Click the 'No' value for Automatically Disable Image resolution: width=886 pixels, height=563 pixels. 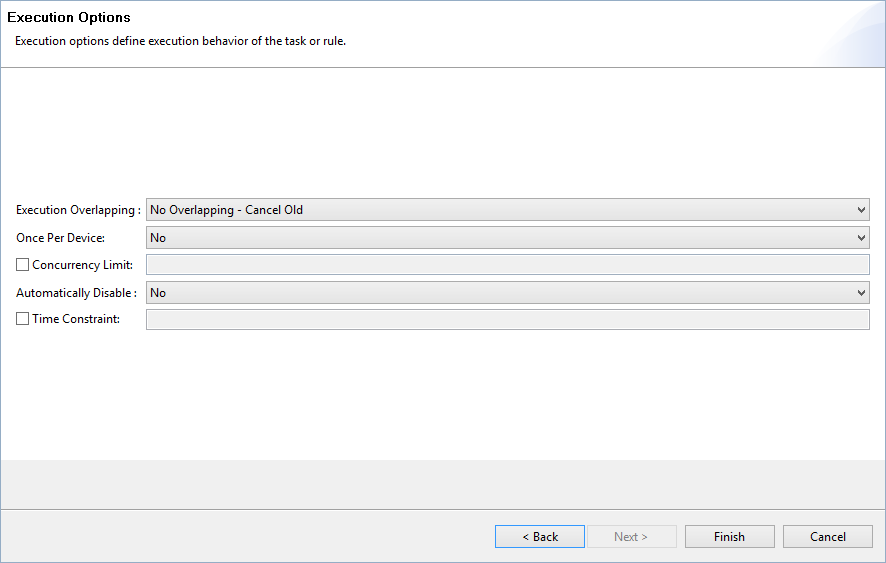tap(158, 293)
